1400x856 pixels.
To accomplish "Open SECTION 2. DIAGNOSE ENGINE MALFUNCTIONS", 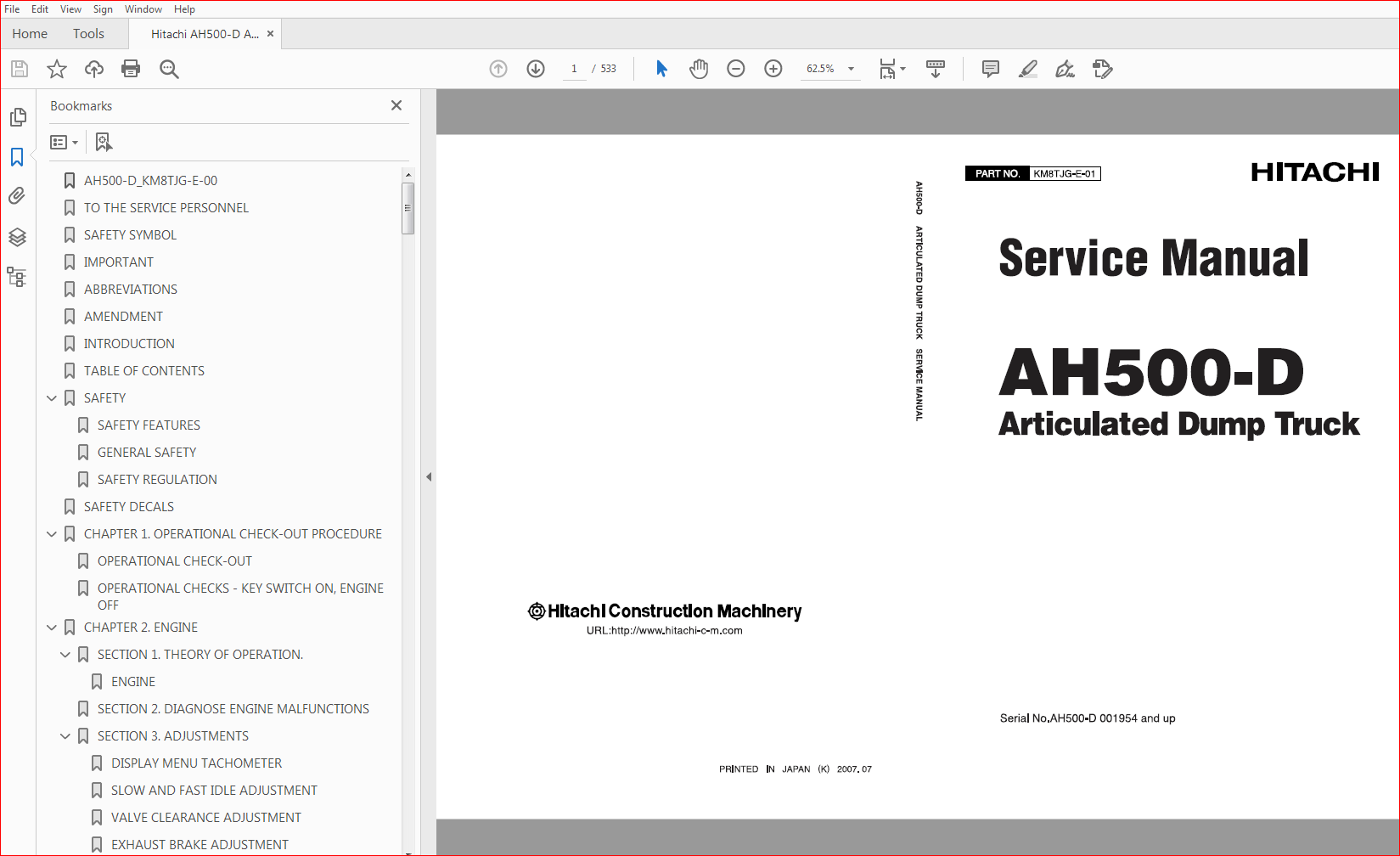I will tap(233, 709).
